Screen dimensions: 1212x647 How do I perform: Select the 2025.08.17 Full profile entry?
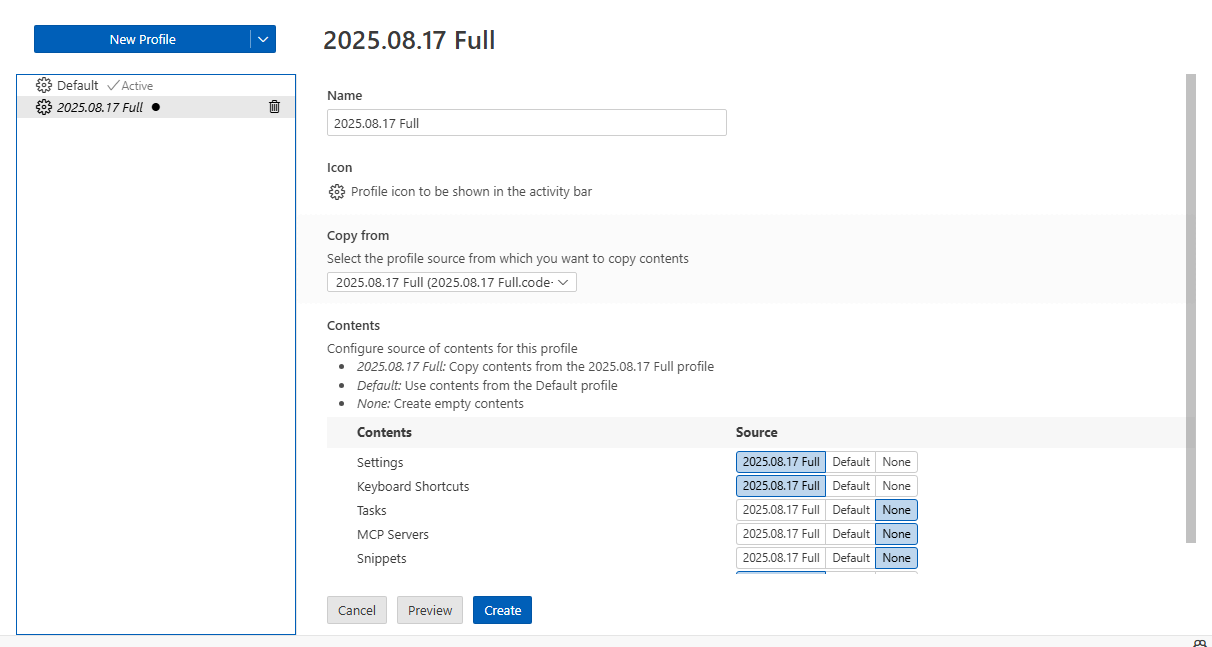point(100,107)
